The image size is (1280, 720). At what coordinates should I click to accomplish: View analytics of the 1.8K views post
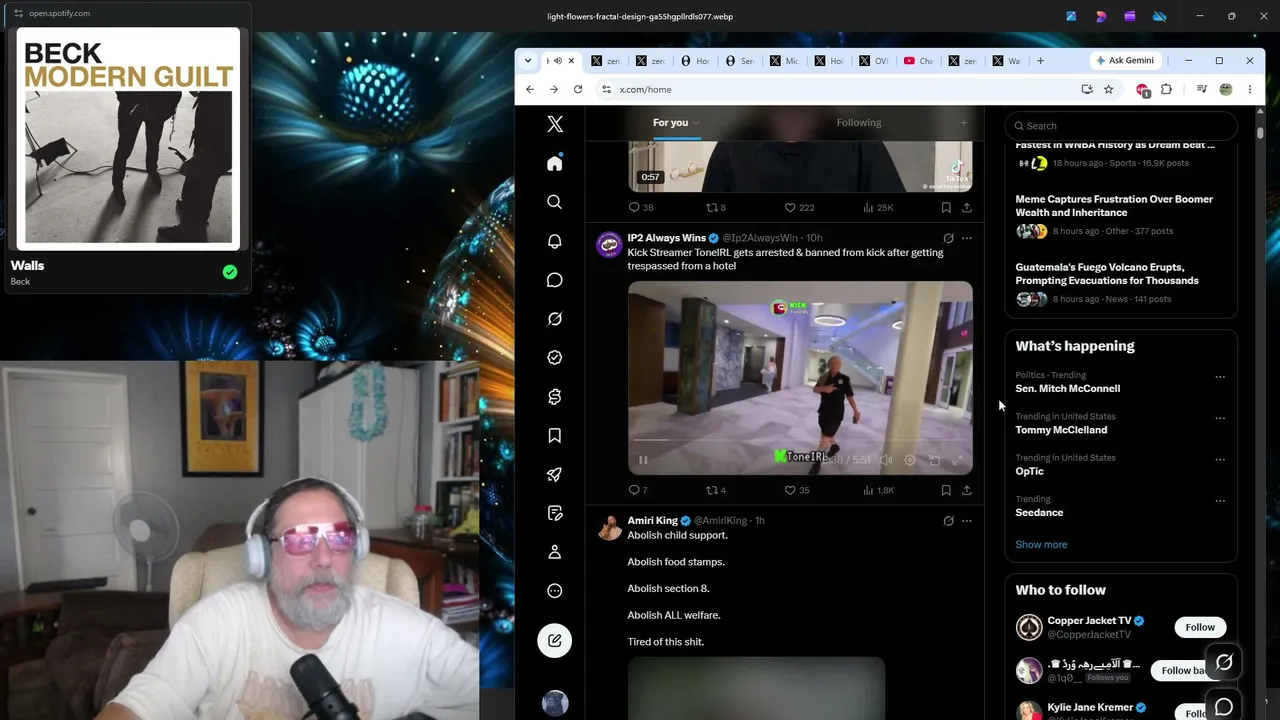pyautogui.click(x=877, y=490)
